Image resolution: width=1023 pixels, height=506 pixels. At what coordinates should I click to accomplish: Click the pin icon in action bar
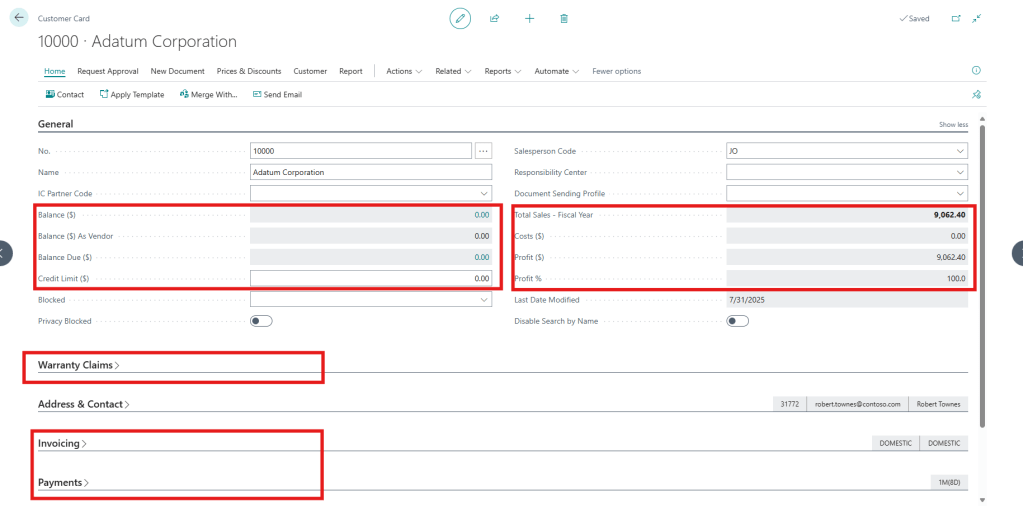976,95
